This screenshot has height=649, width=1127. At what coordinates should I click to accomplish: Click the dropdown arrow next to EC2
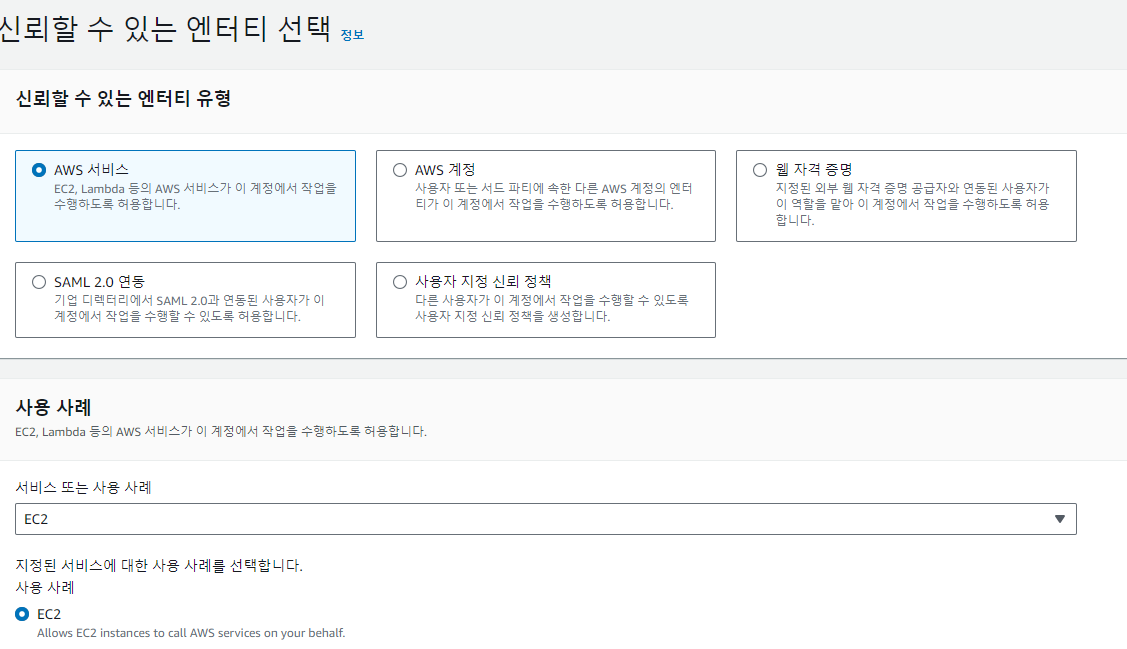click(1059, 519)
